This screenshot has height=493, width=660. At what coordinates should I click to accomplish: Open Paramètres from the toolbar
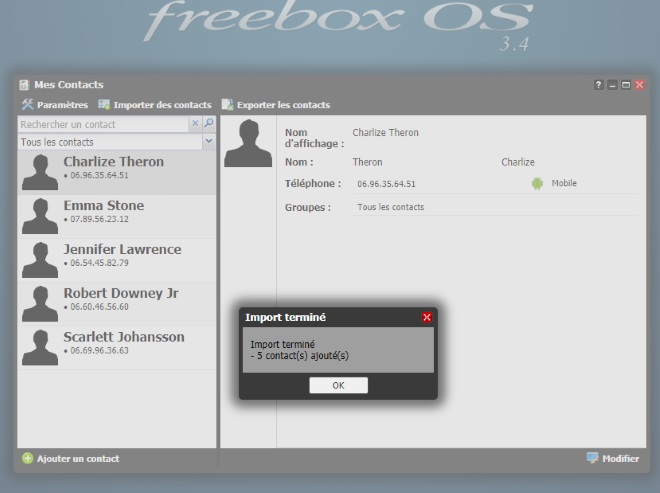tap(54, 105)
